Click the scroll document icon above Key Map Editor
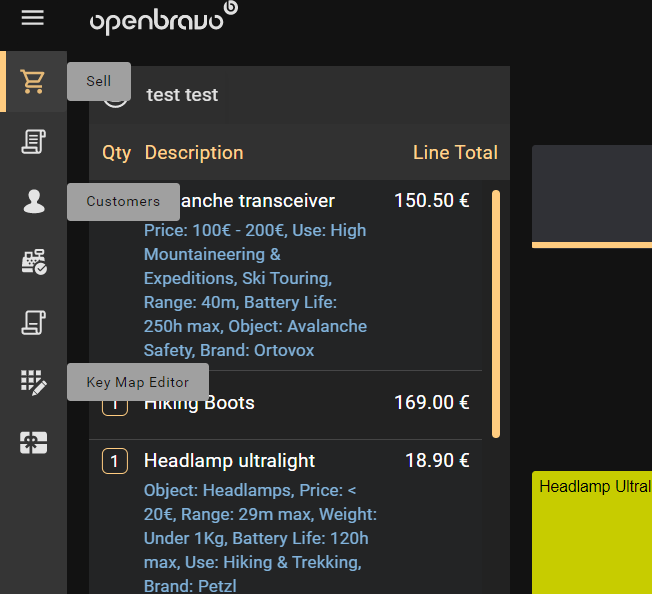This screenshot has height=594, width=652. coord(33,322)
